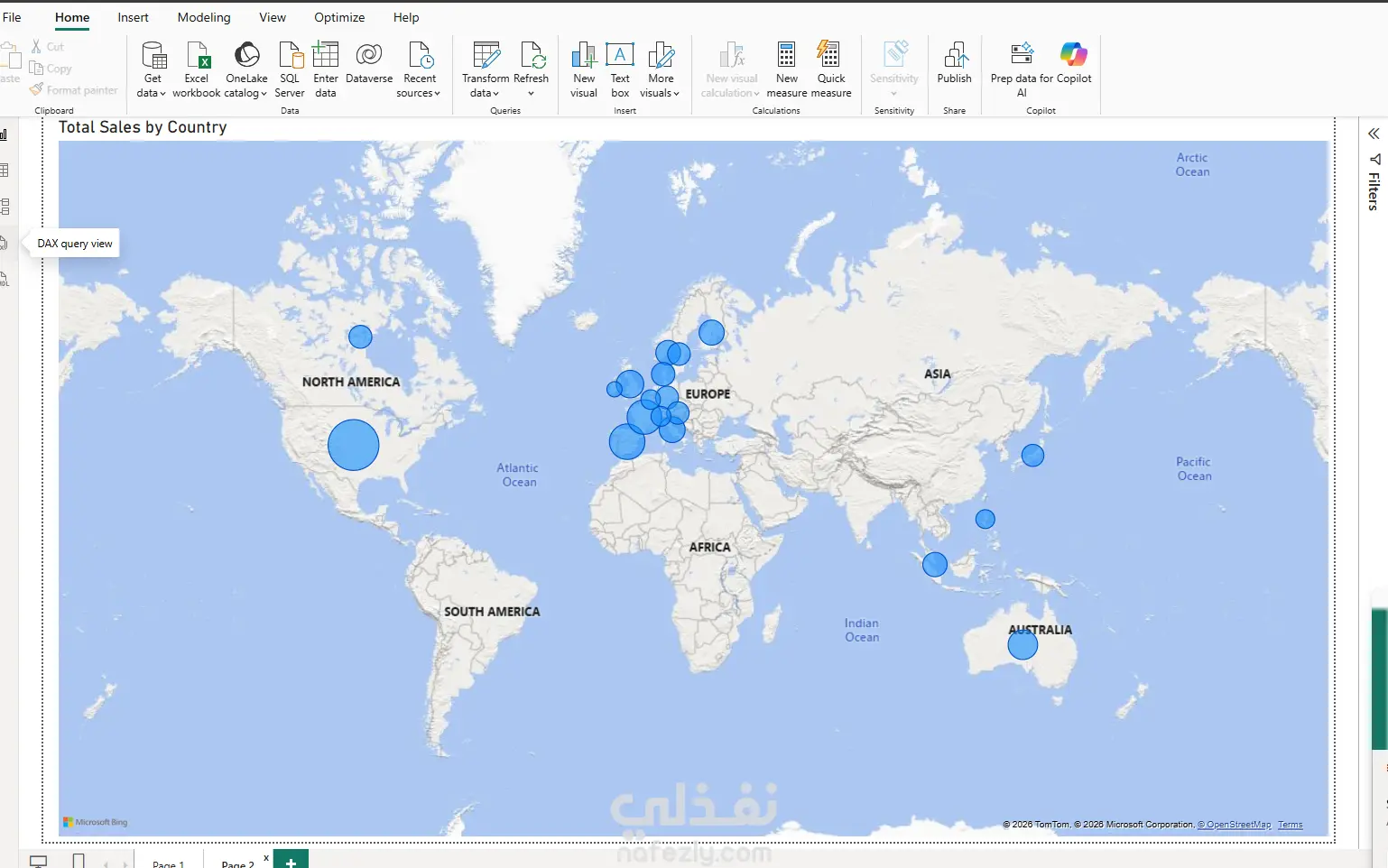Open the File menu
The width and height of the screenshot is (1388, 868).
coord(12,17)
